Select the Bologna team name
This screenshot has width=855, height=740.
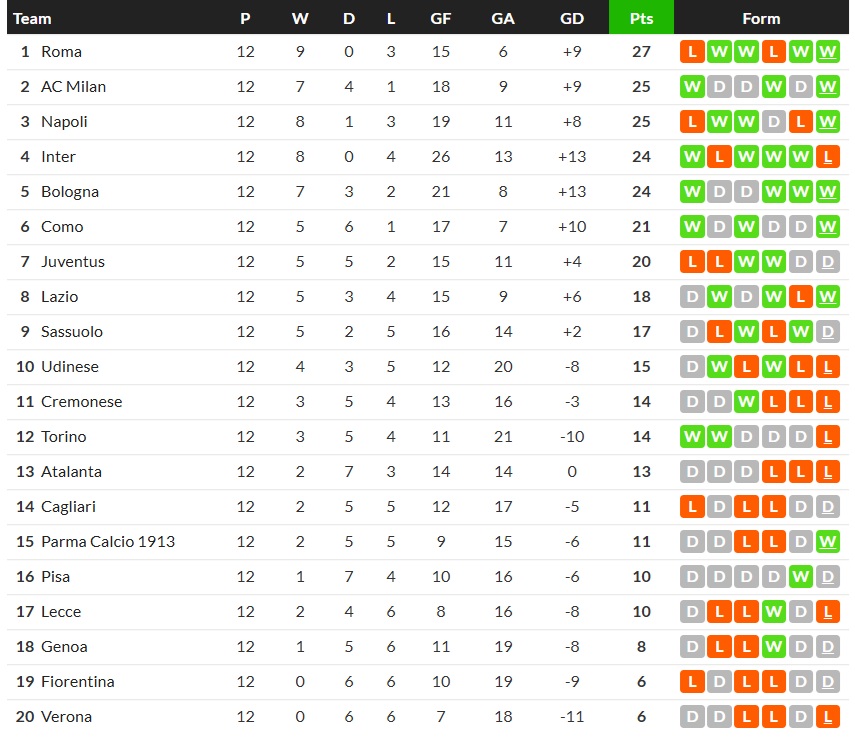pyautogui.click(x=69, y=192)
